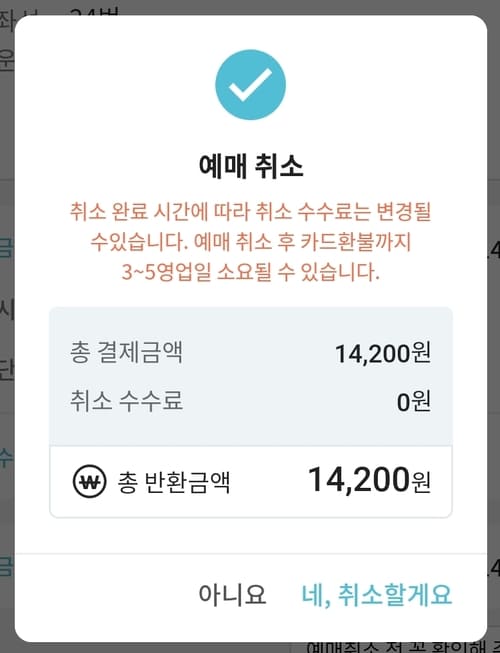500x653 pixels.
Task: Select the 예매 취소 dialog title
Action: 251,165
